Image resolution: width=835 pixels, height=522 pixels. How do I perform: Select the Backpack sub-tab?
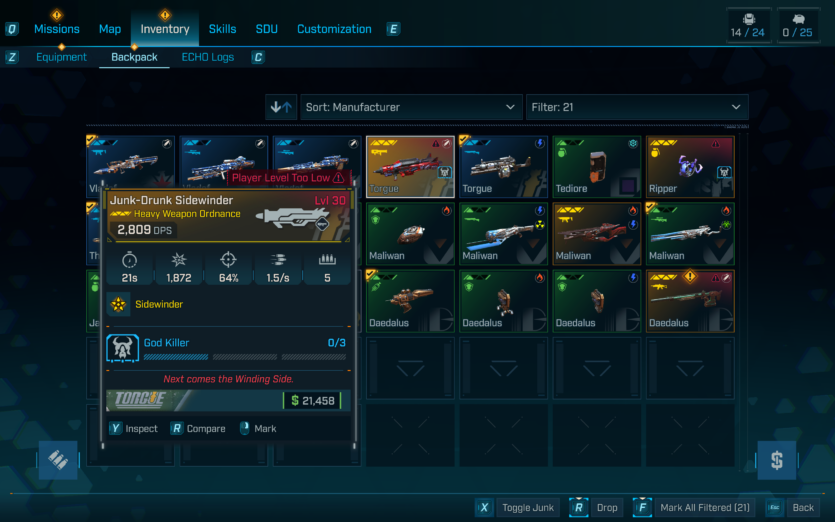(x=134, y=57)
